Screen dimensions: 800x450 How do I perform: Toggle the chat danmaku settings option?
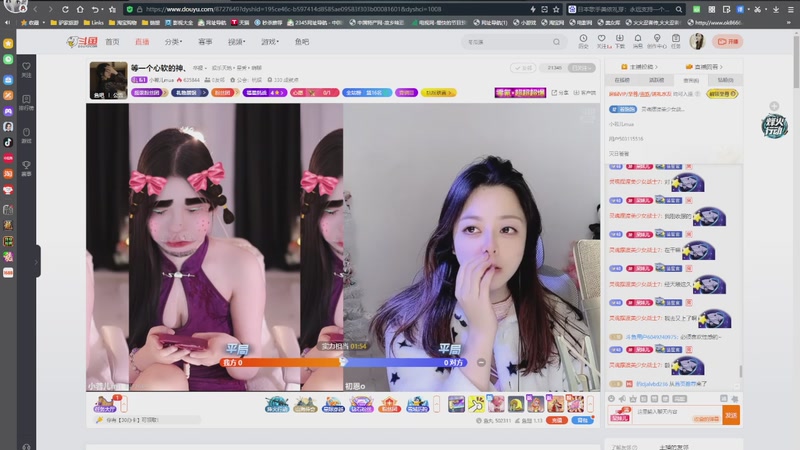coord(735,398)
